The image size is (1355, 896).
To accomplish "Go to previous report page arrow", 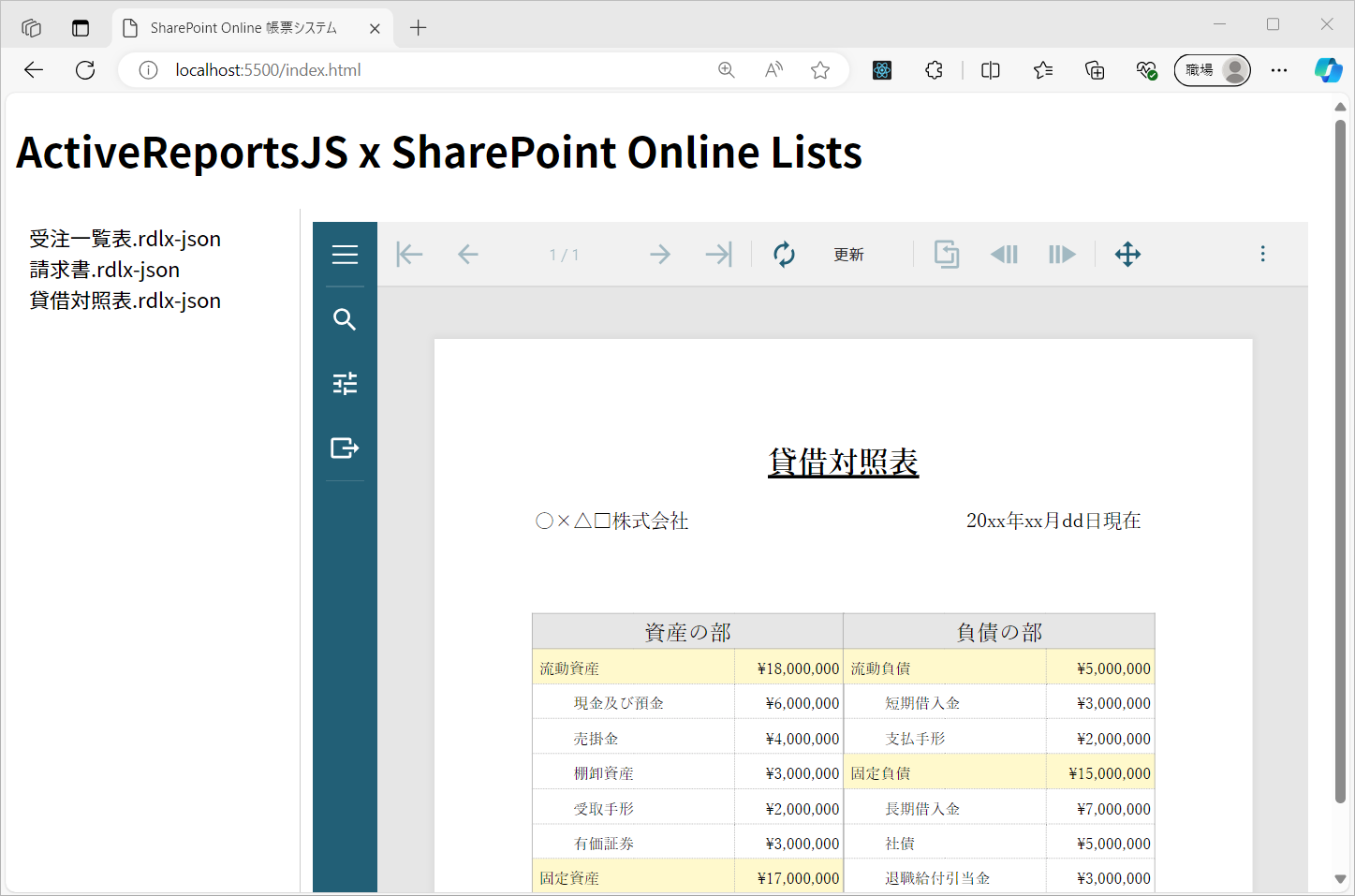I will pyautogui.click(x=468, y=254).
